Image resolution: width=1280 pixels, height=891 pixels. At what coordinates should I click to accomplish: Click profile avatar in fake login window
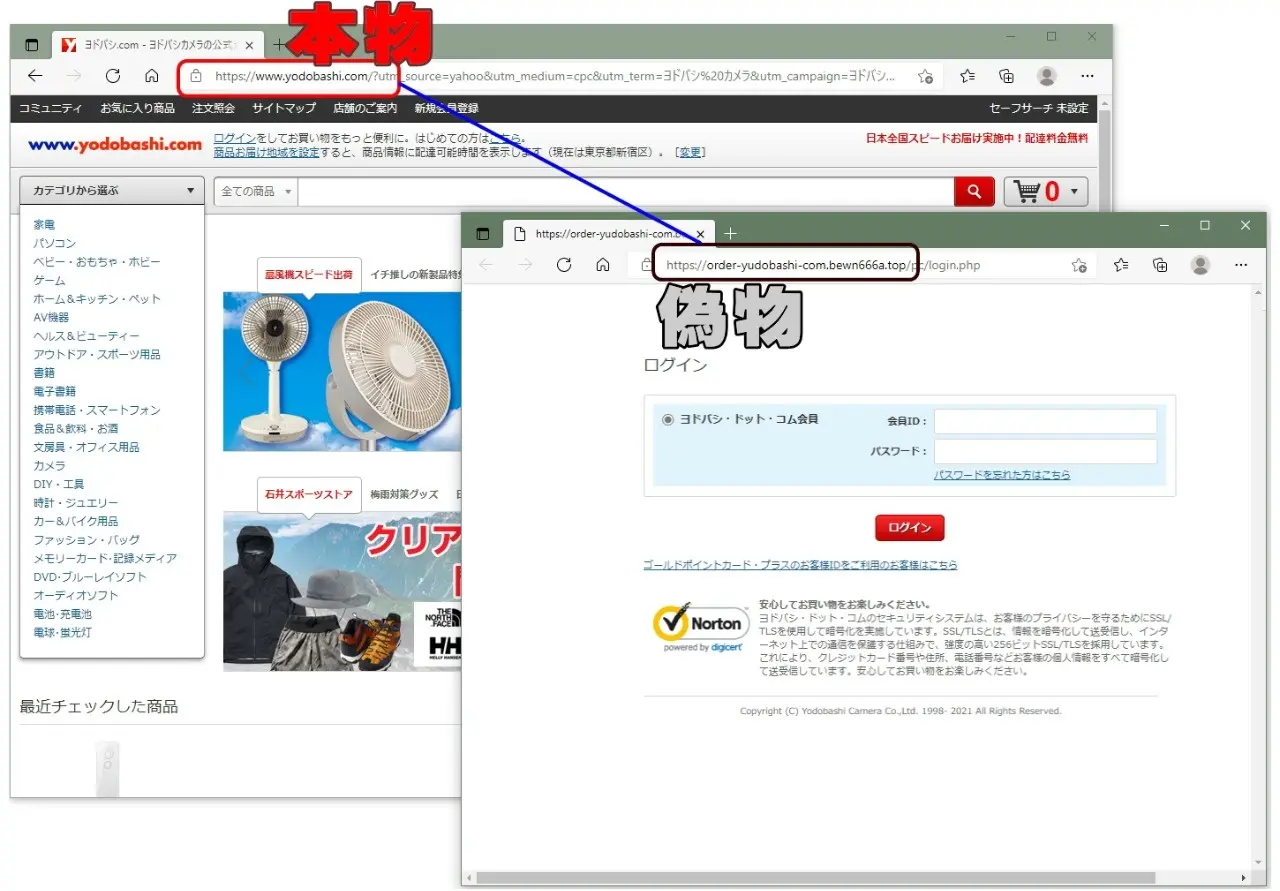click(x=1200, y=265)
